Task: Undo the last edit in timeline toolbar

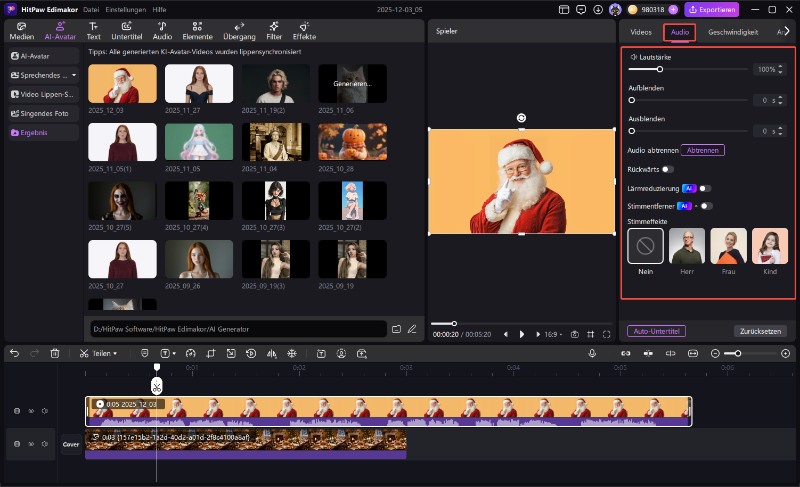Action: [x=14, y=353]
